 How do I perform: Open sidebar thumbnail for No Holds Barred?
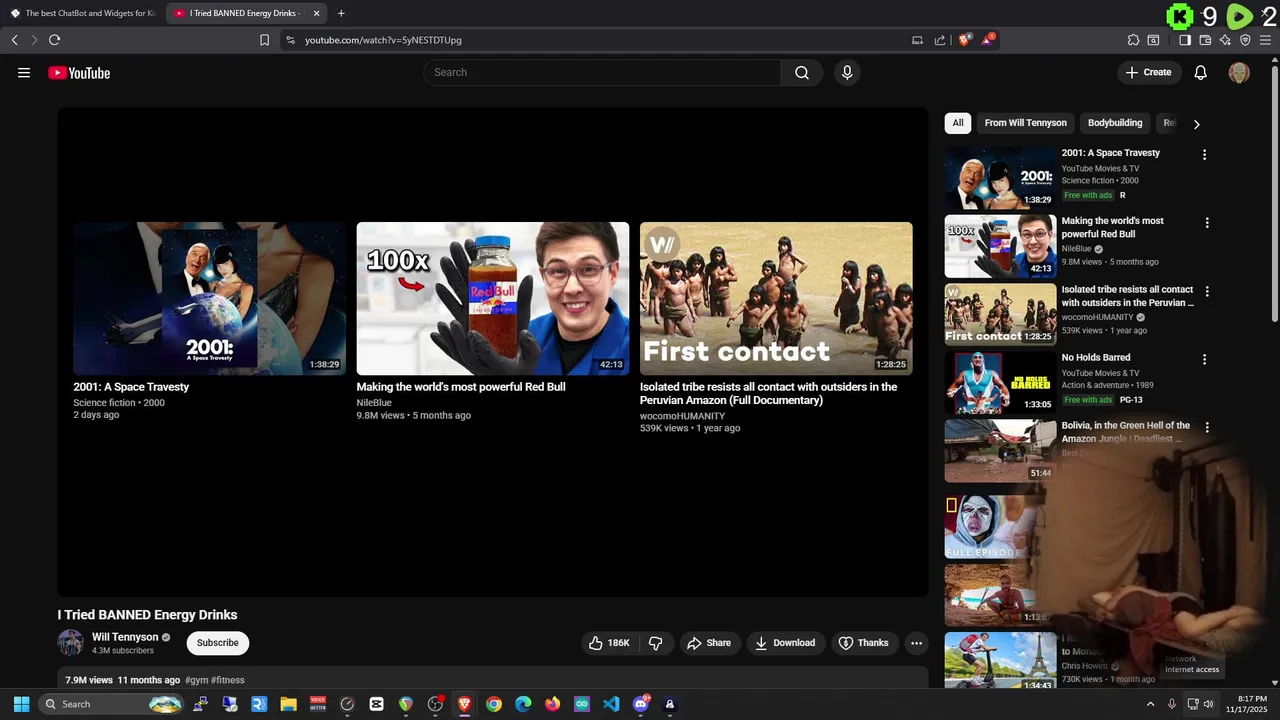1000,382
